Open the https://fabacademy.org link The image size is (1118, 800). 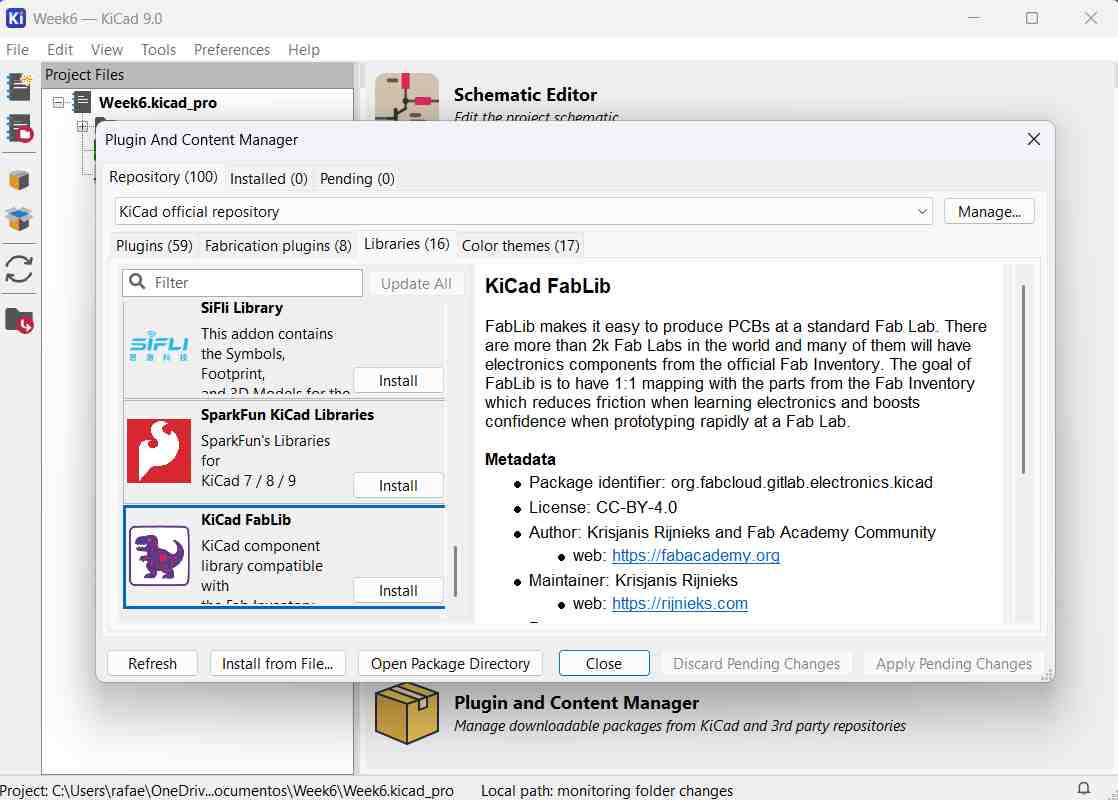pyautogui.click(x=695, y=555)
